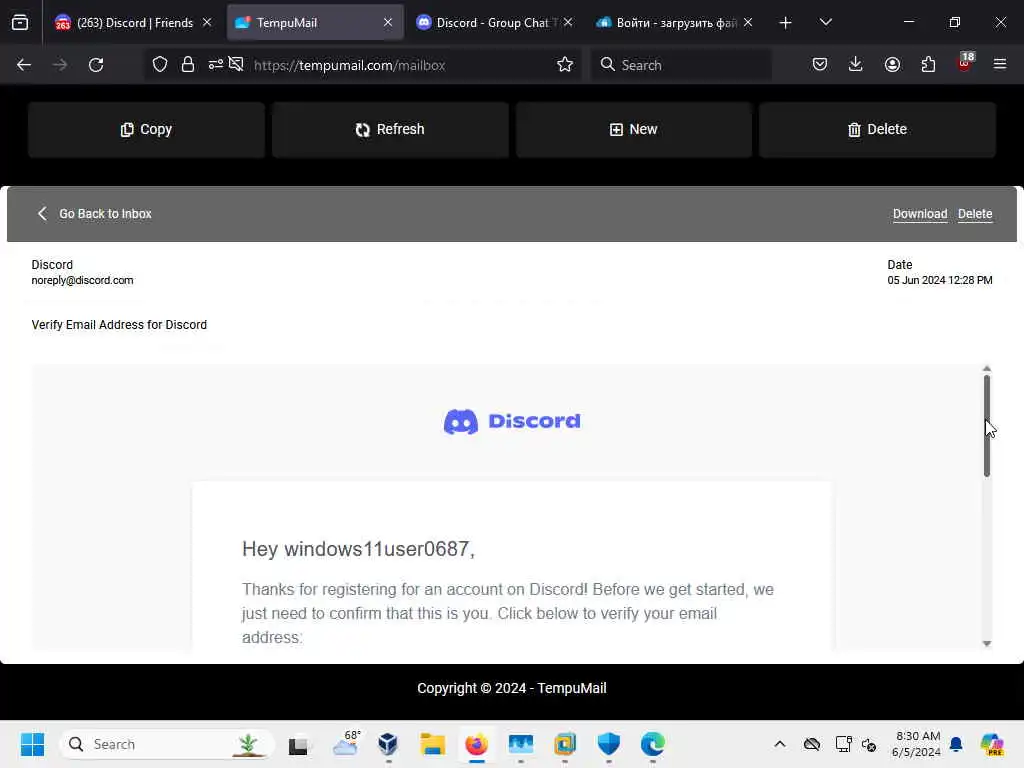The width and height of the screenshot is (1024, 768).
Task: Show hidden system tray icons
Action: pyautogui.click(x=780, y=744)
